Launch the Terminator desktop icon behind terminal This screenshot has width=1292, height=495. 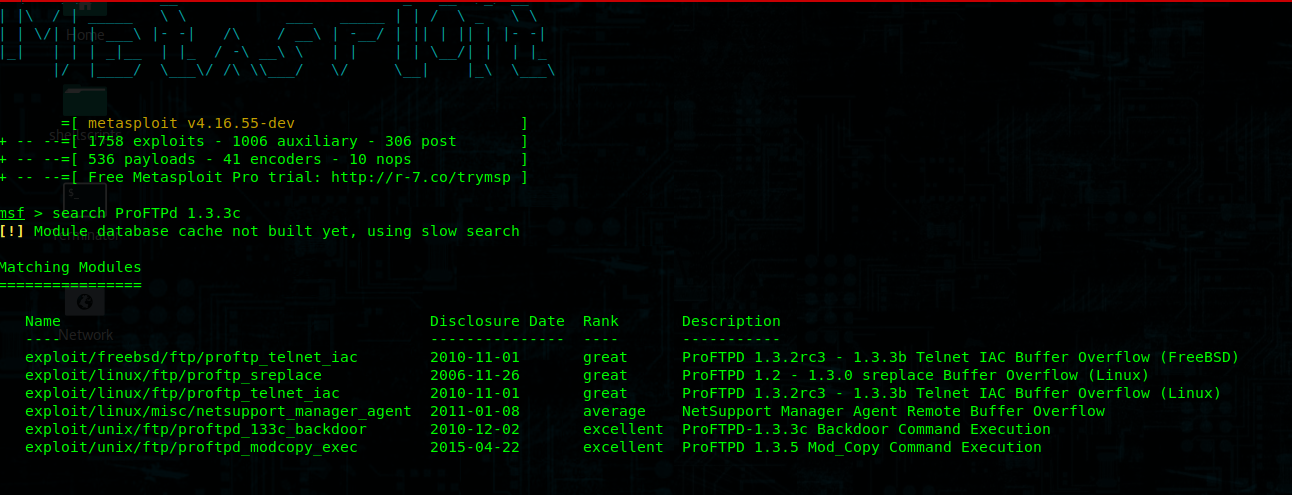[85, 210]
